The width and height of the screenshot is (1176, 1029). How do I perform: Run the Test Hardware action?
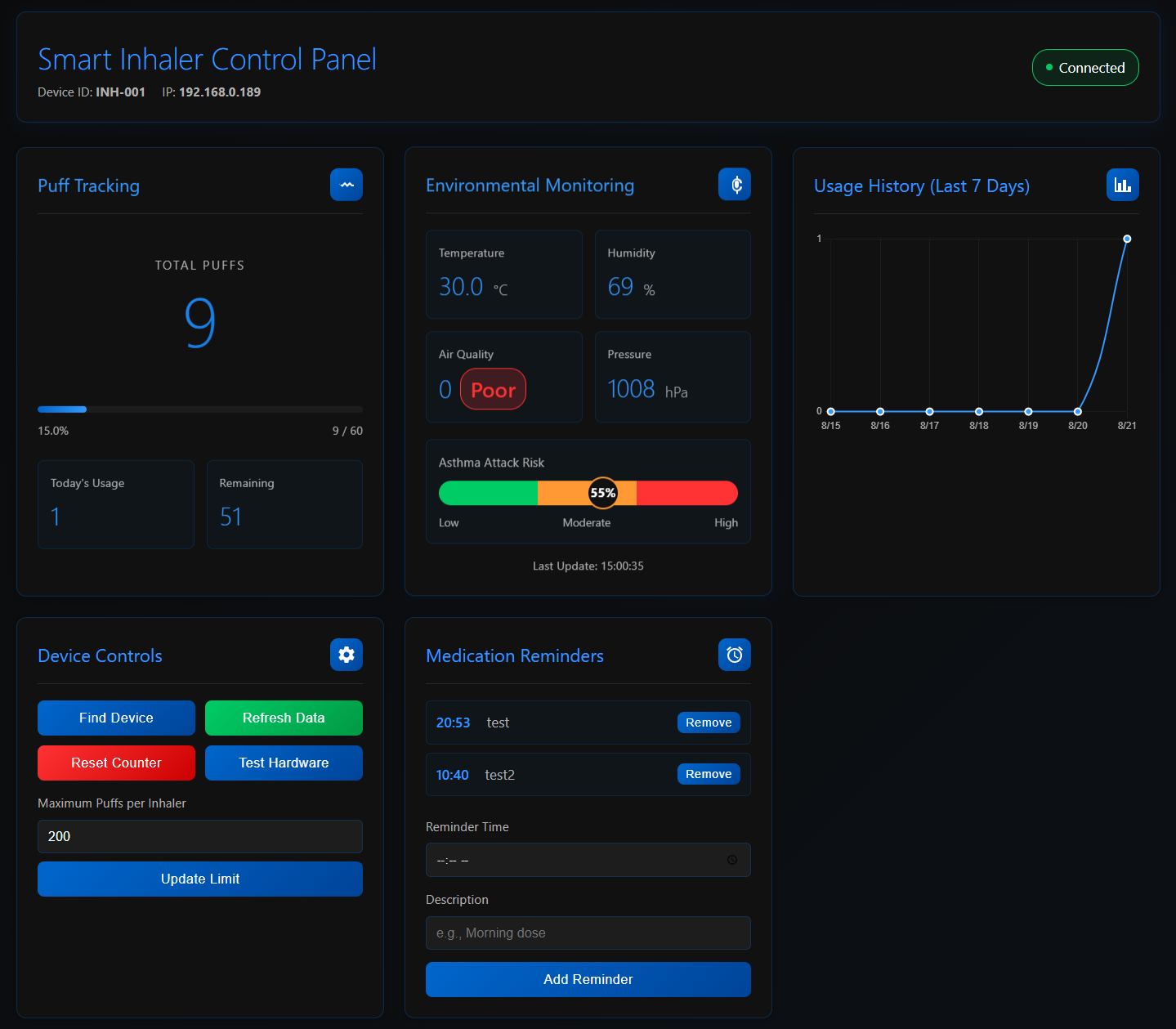pyautogui.click(x=284, y=763)
